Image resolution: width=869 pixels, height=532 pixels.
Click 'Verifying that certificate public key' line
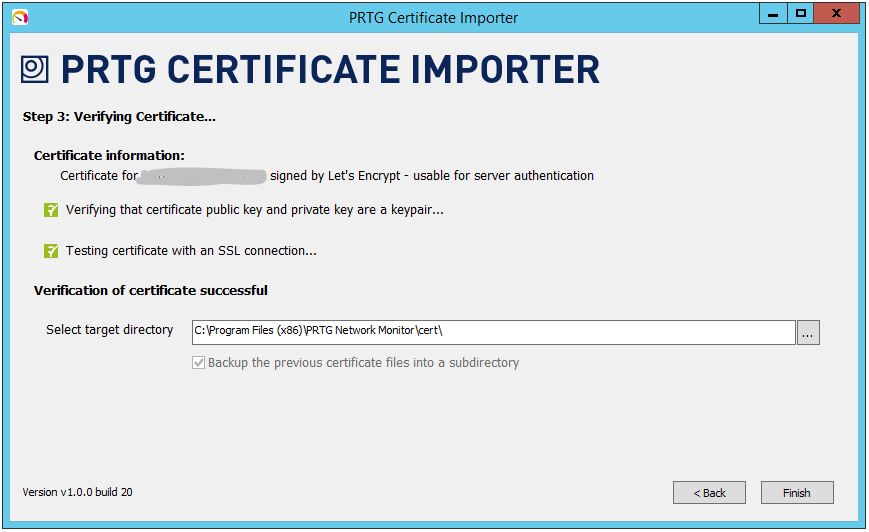(255, 210)
